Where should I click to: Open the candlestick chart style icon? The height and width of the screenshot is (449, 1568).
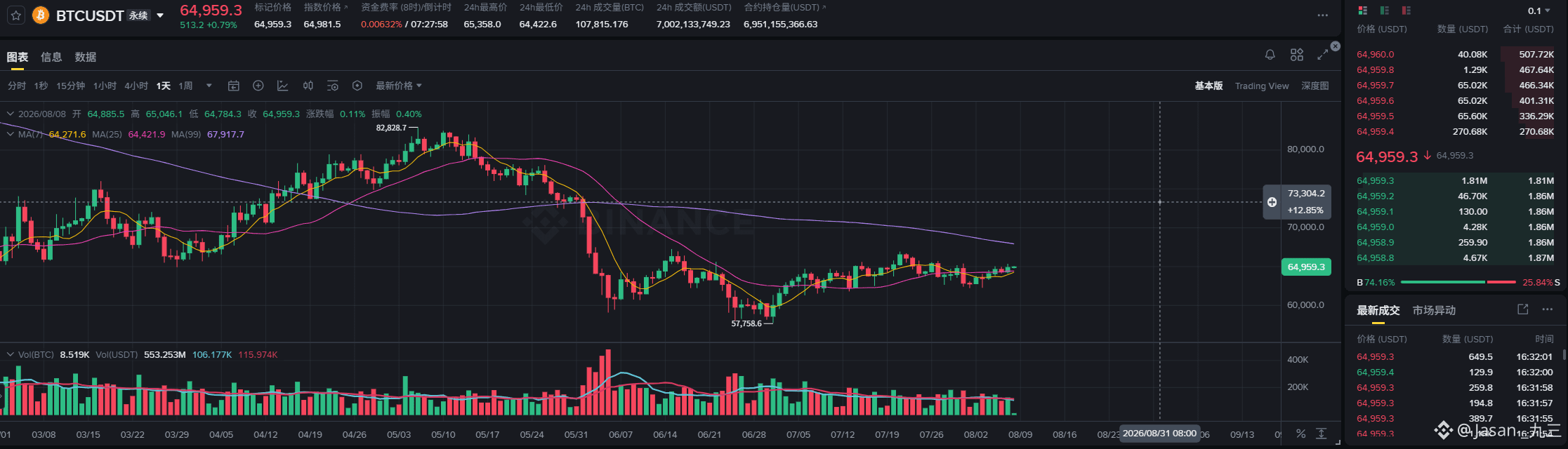point(308,86)
